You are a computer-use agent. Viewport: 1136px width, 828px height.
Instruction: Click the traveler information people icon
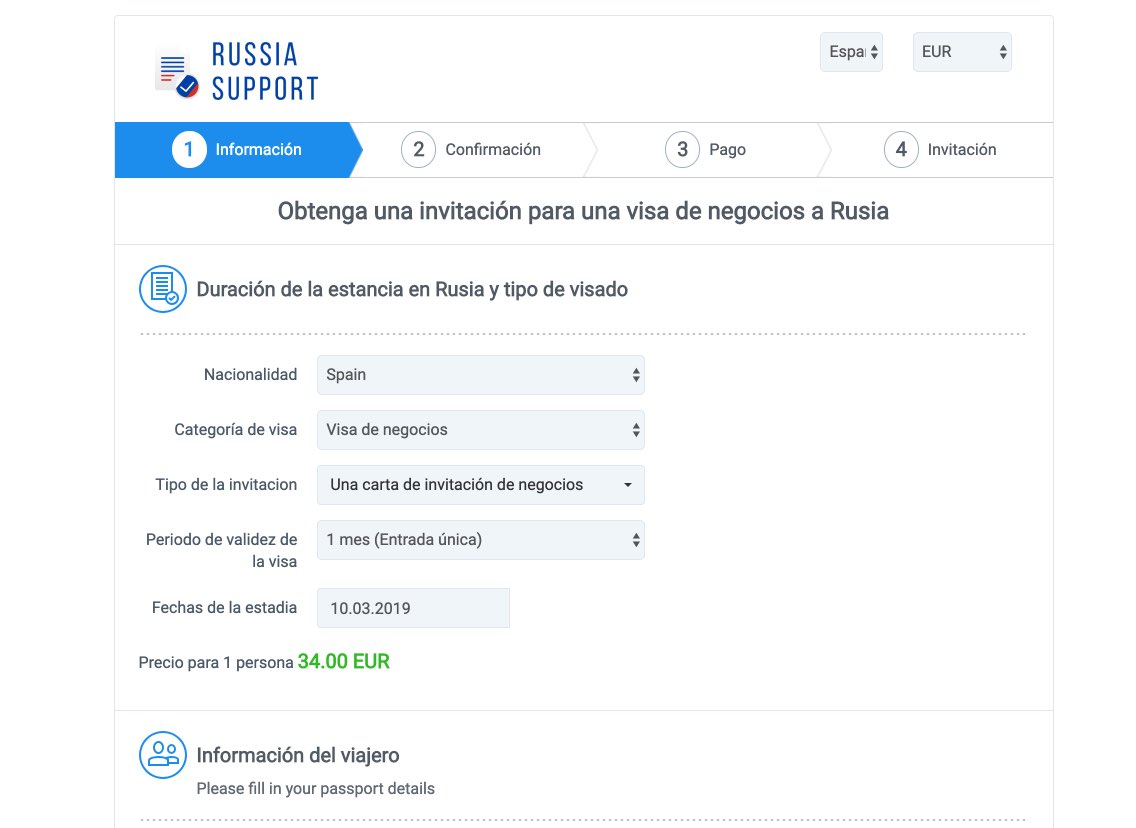click(162, 755)
